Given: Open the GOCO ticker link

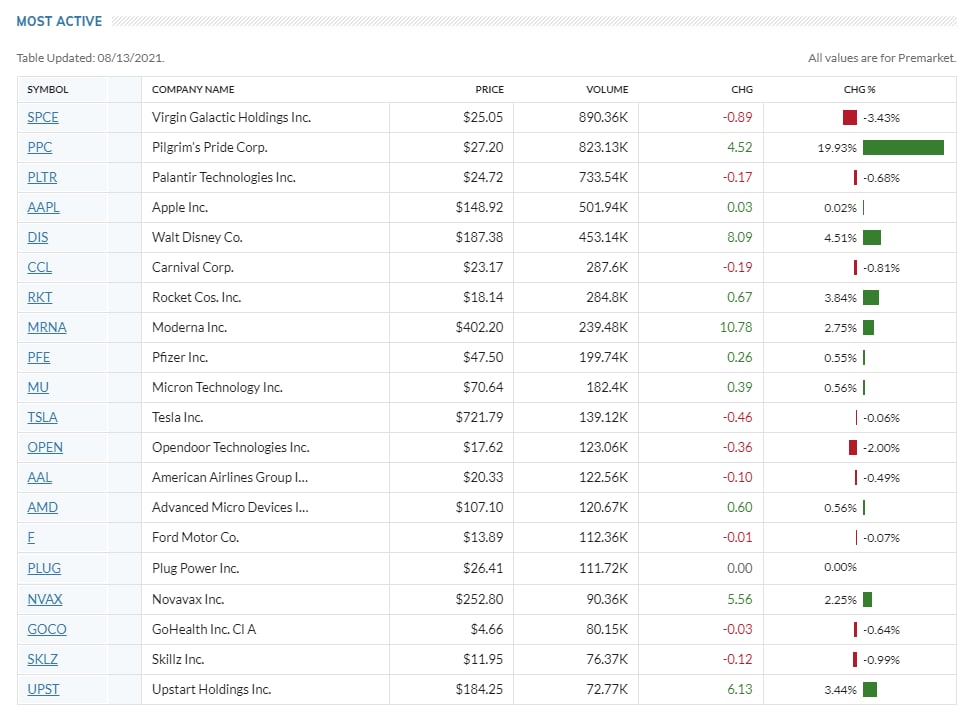Looking at the screenshot, I should coord(47,629).
